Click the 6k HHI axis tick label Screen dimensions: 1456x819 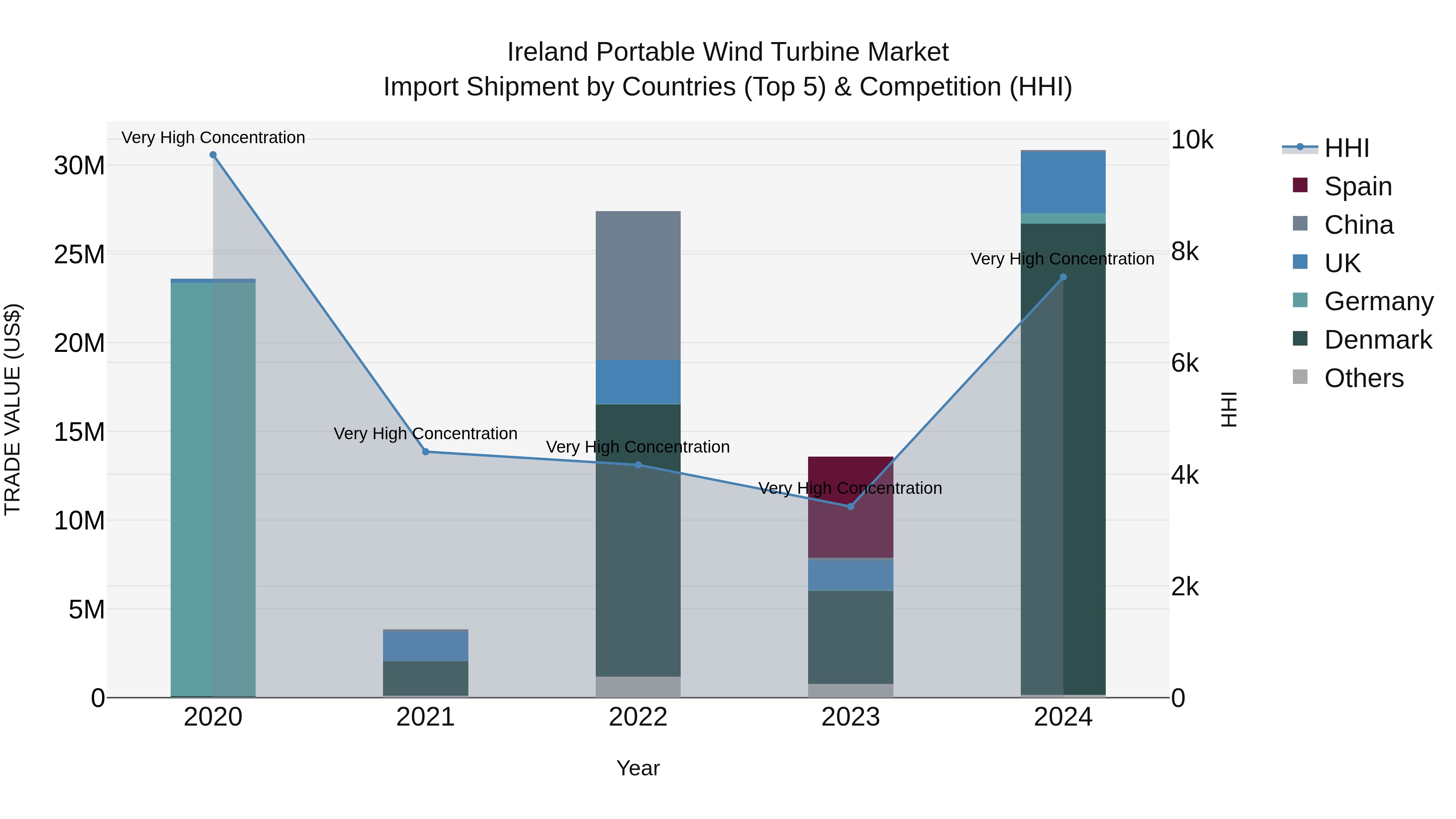(1185, 363)
